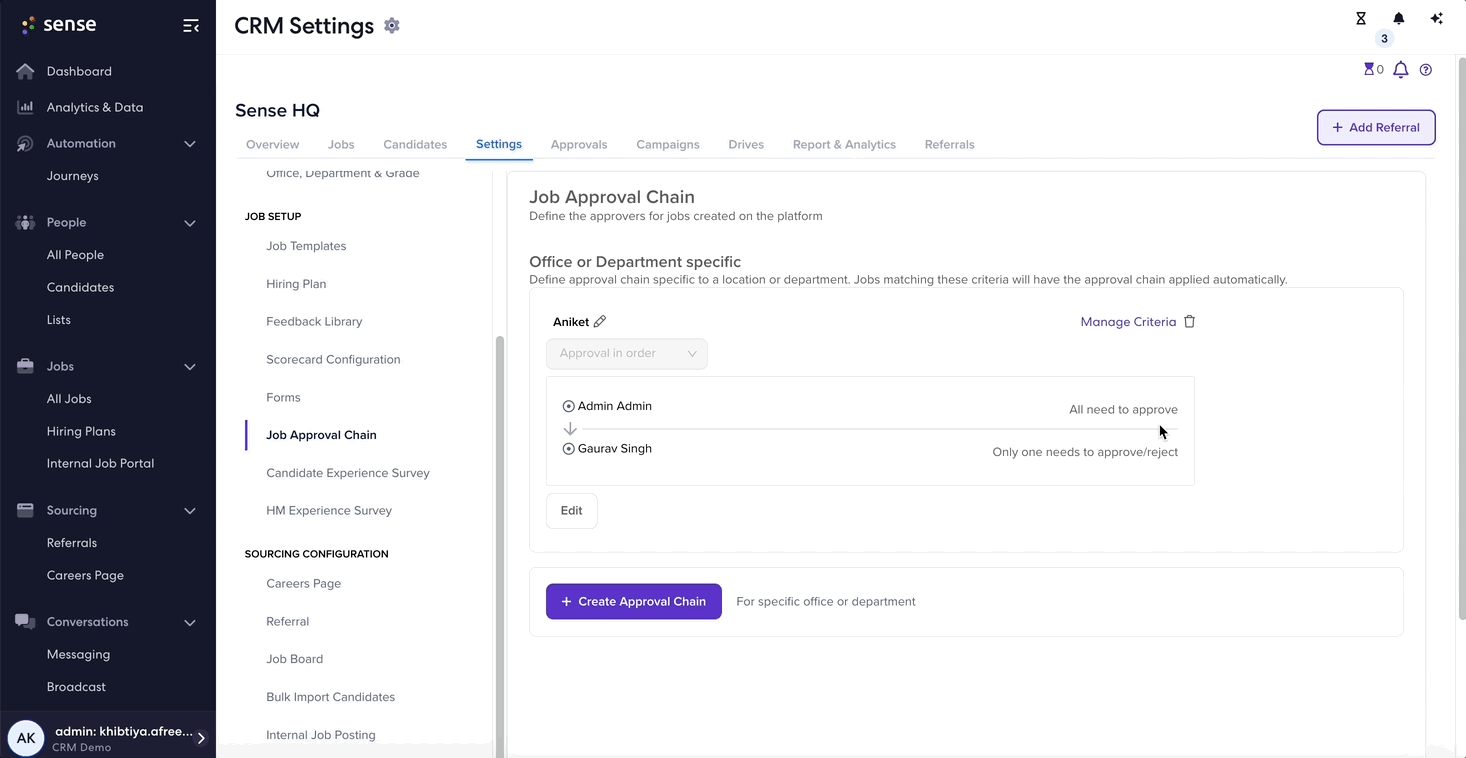Open Internal Job Portal in sidebar

[100, 464]
